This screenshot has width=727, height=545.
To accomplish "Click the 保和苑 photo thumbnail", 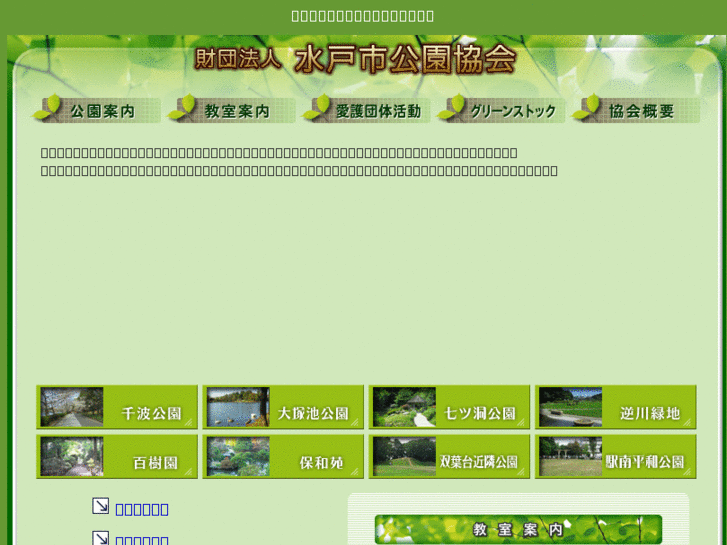I will click(238, 456).
